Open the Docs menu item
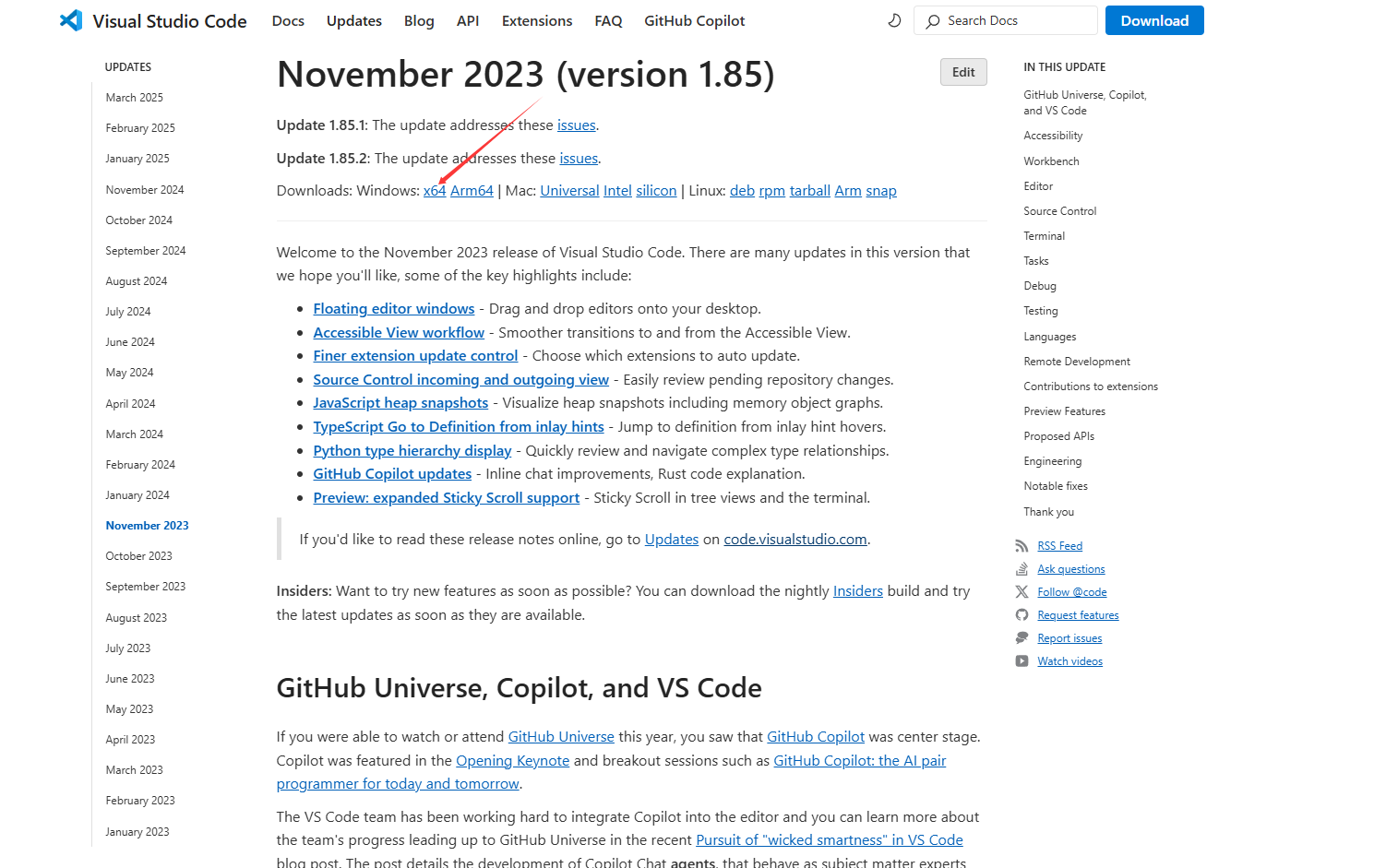Image resolution: width=1374 pixels, height=868 pixels. tap(288, 20)
